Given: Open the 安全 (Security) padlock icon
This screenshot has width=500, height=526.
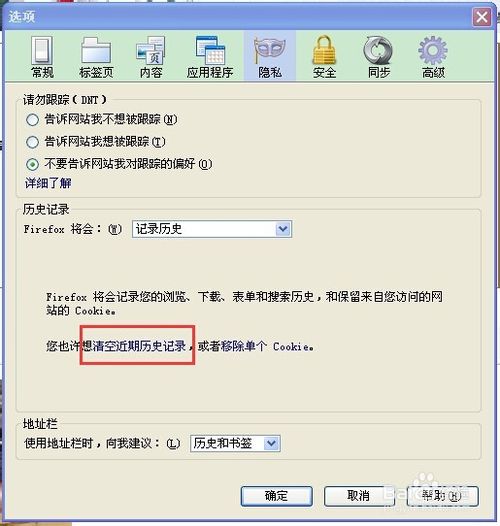Looking at the screenshot, I should coord(324,50).
